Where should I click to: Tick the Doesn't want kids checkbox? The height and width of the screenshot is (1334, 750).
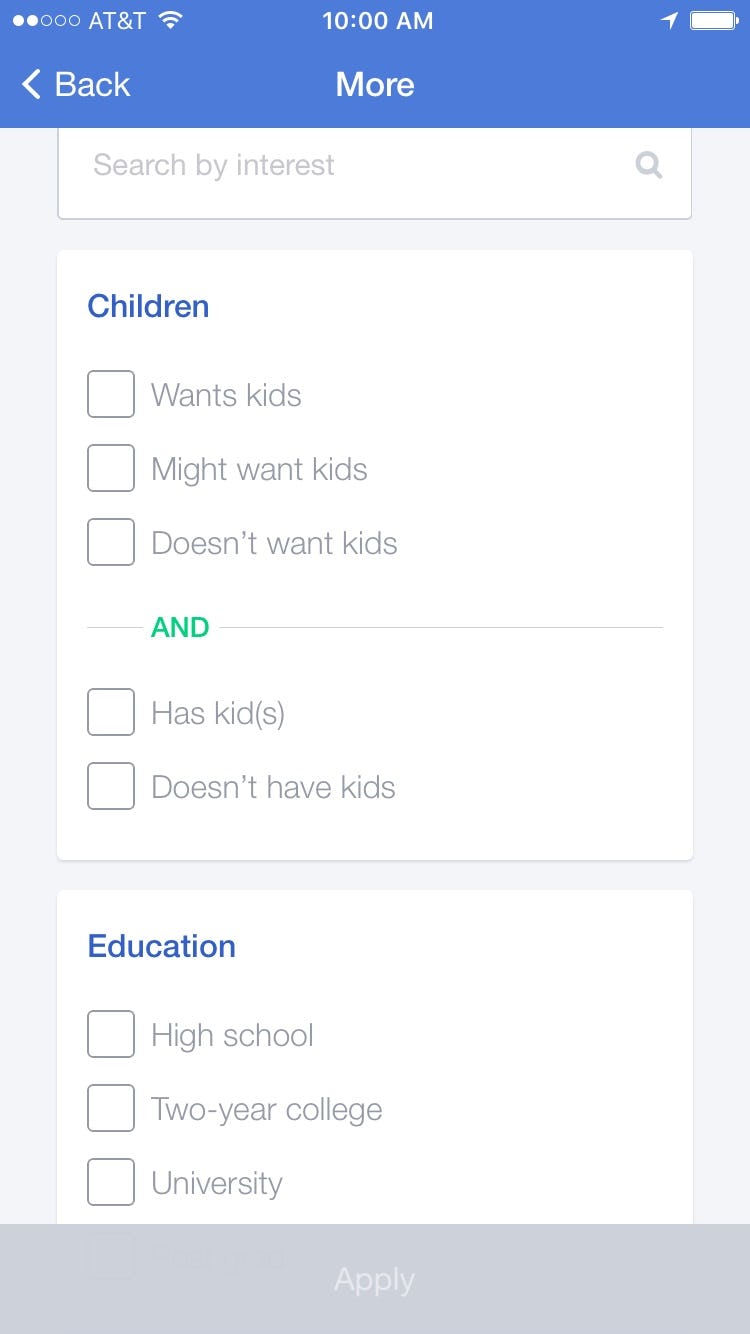[x=111, y=542]
